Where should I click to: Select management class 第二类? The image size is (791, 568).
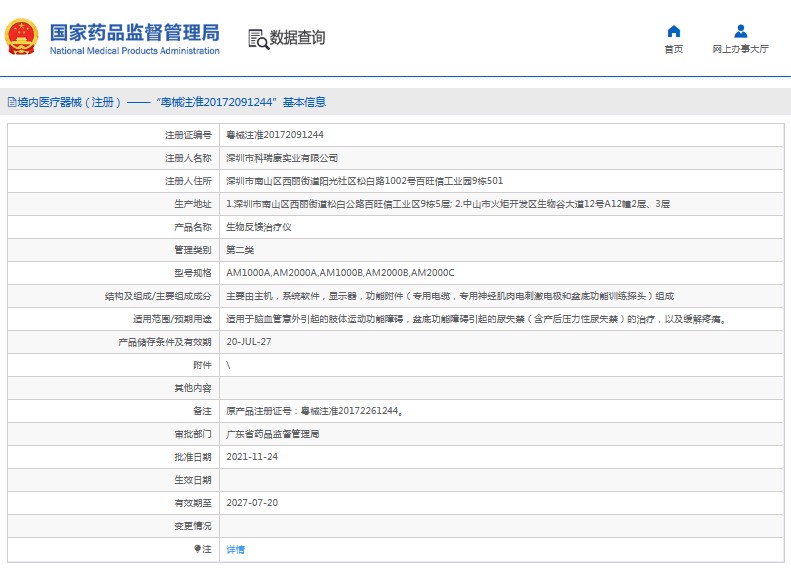tap(240, 250)
